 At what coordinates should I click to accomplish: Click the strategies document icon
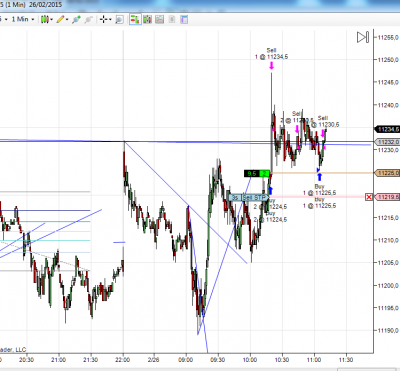pyautogui.click(x=172, y=19)
